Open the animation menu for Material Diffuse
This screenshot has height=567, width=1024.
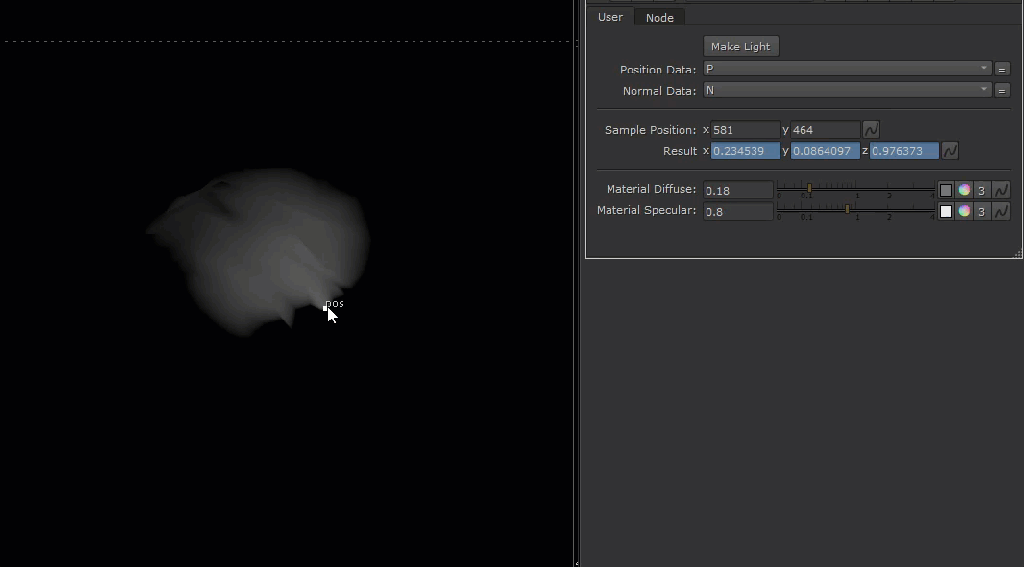coord(1001,190)
